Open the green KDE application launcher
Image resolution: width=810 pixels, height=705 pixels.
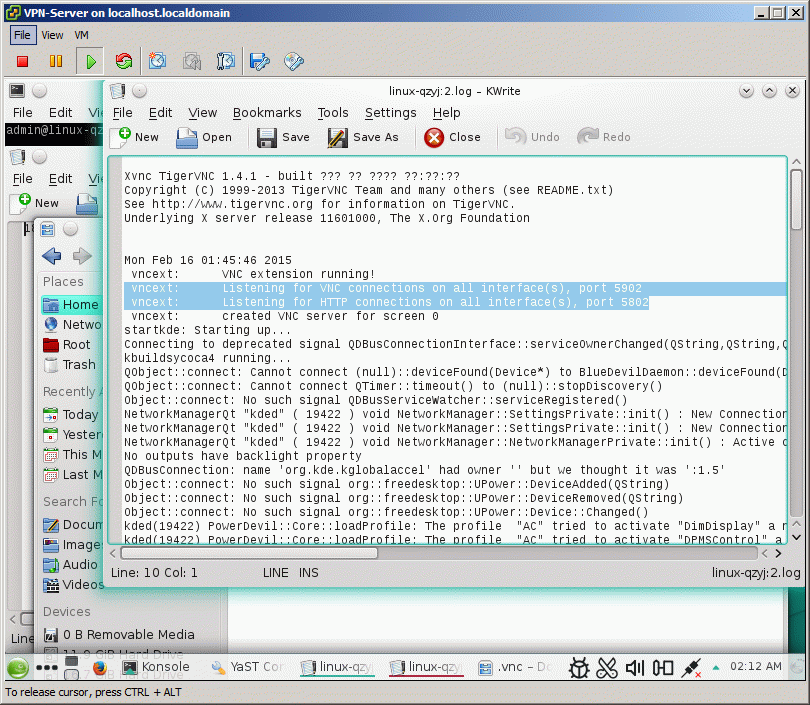click(18, 667)
